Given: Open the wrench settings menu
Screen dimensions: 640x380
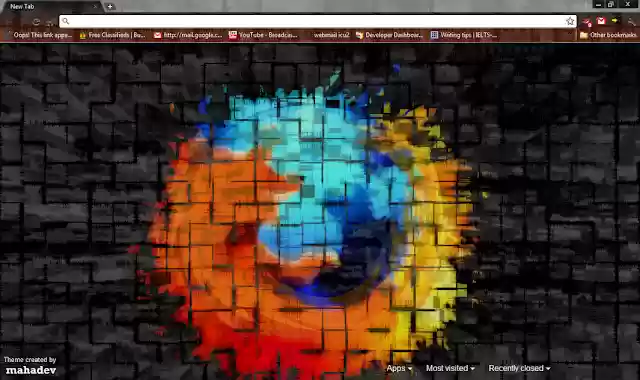Looking at the screenshot, I should 631,22.
